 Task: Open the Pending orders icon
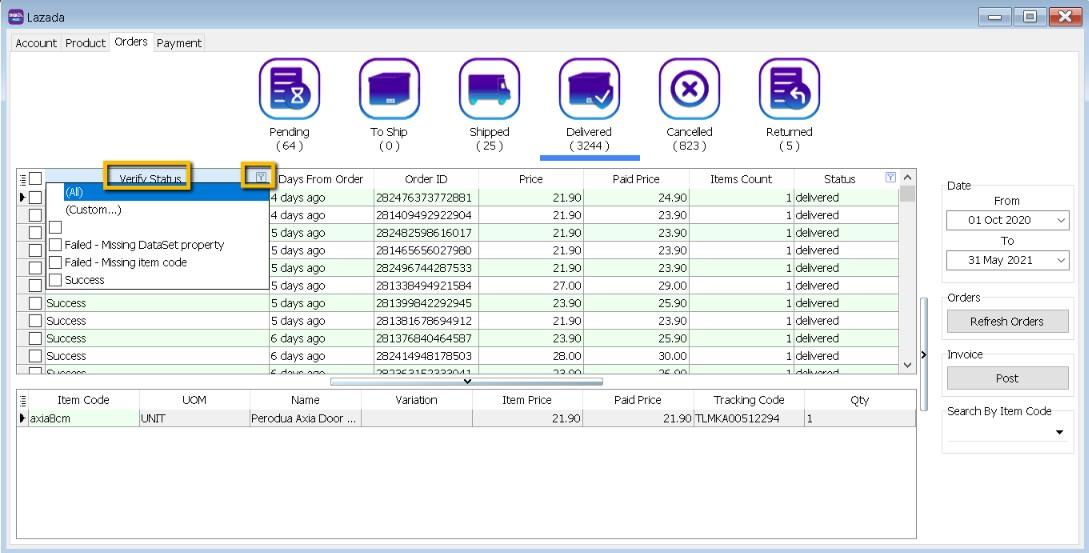(289, 90)
